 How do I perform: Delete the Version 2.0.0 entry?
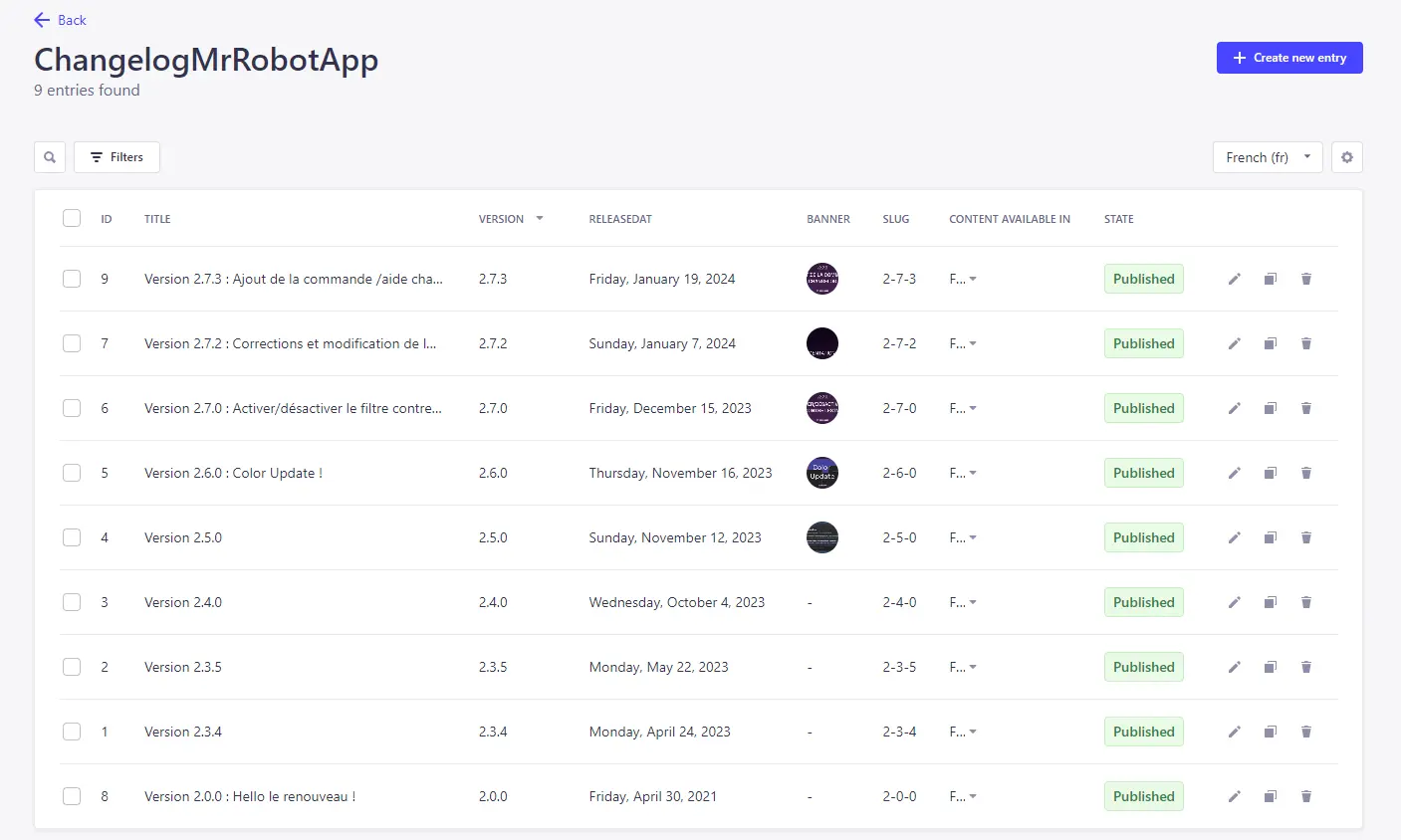[x=1305, y=796]
